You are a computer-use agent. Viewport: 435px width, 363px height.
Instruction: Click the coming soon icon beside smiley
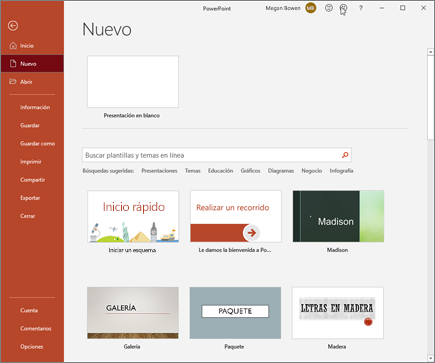343,8
